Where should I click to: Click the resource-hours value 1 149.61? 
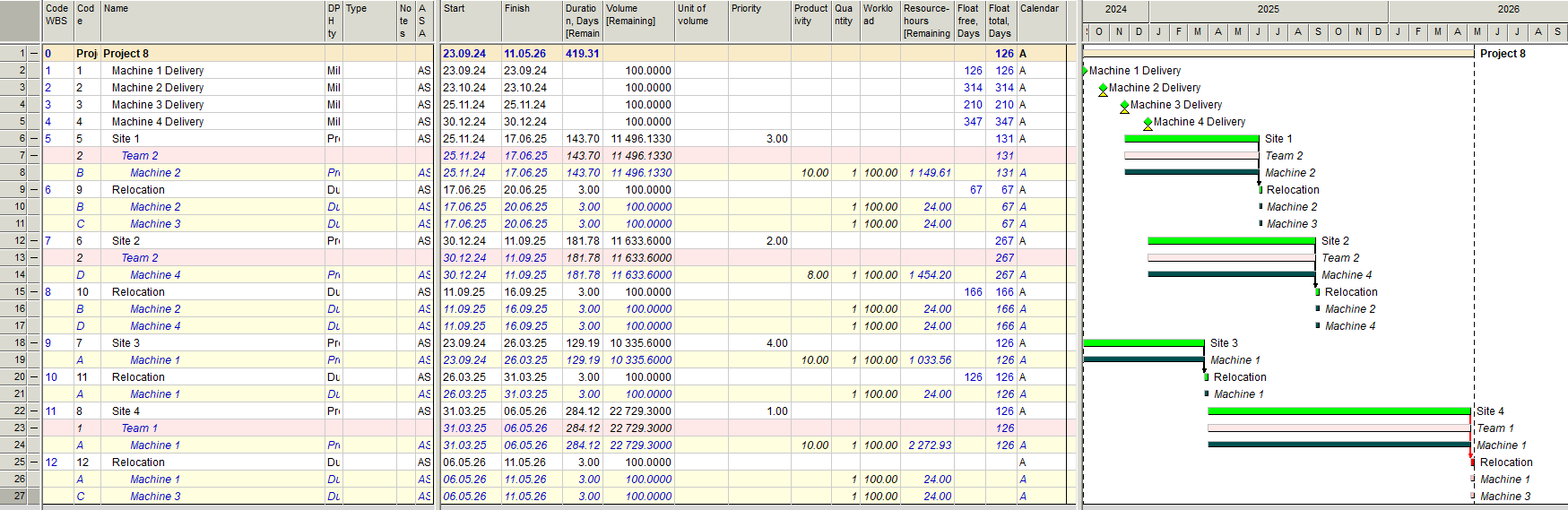tap(930, 173)
